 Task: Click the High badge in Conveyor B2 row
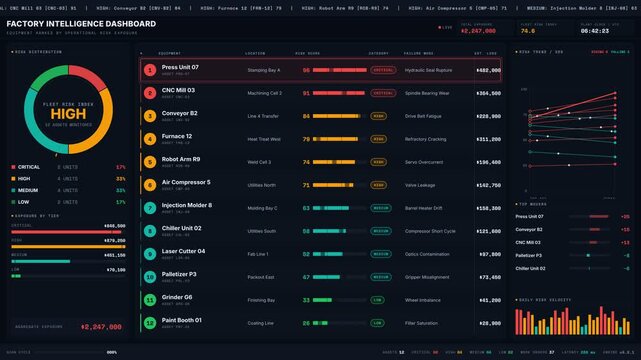(x=379, y=116)
